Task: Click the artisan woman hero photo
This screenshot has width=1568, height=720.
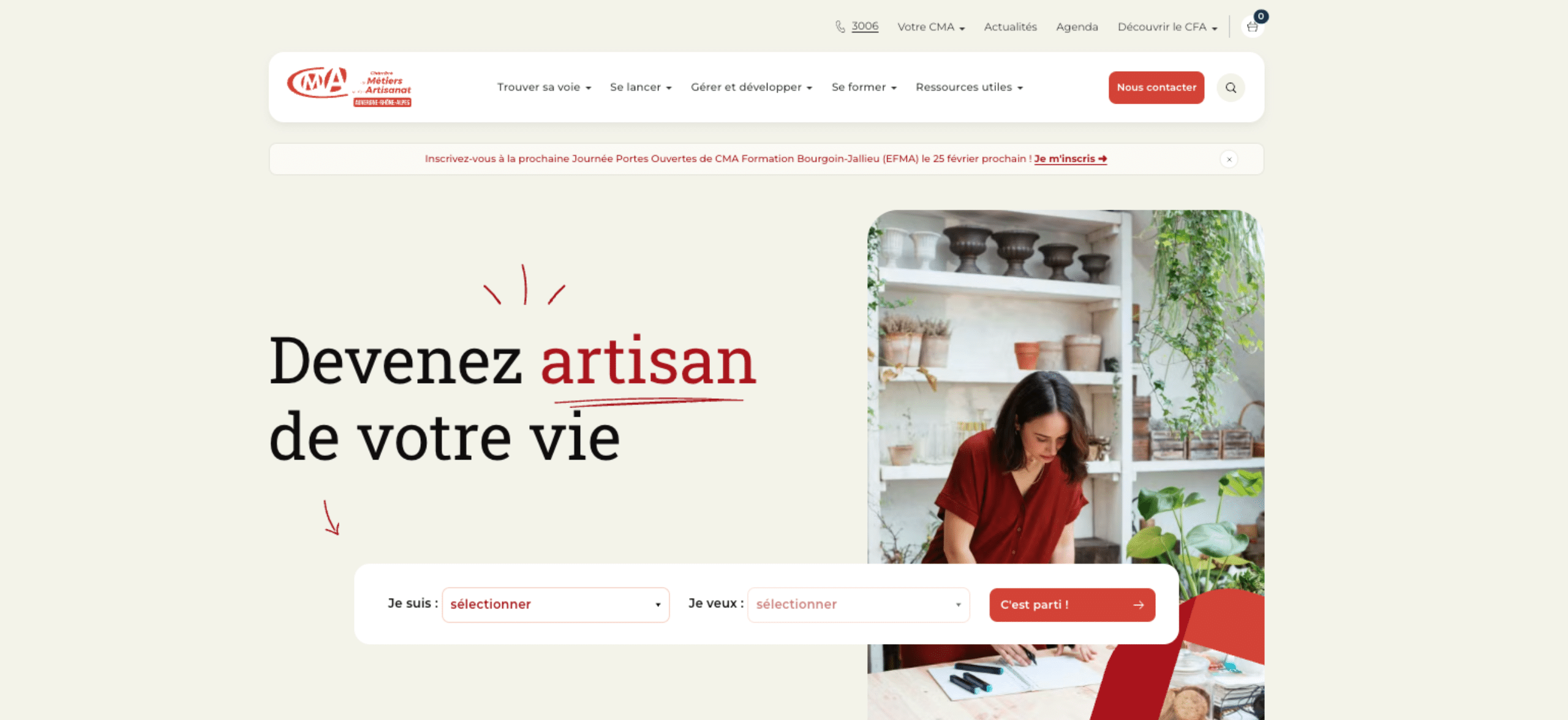Action: (1065, 386)
